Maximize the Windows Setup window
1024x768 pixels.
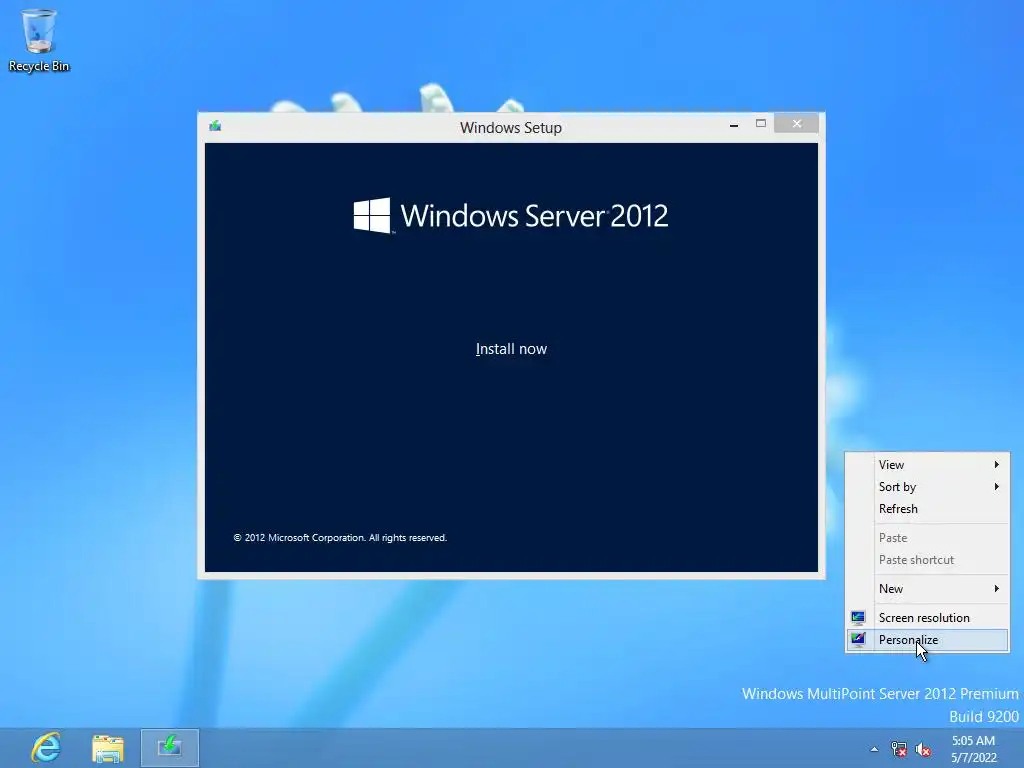[761, 123]
